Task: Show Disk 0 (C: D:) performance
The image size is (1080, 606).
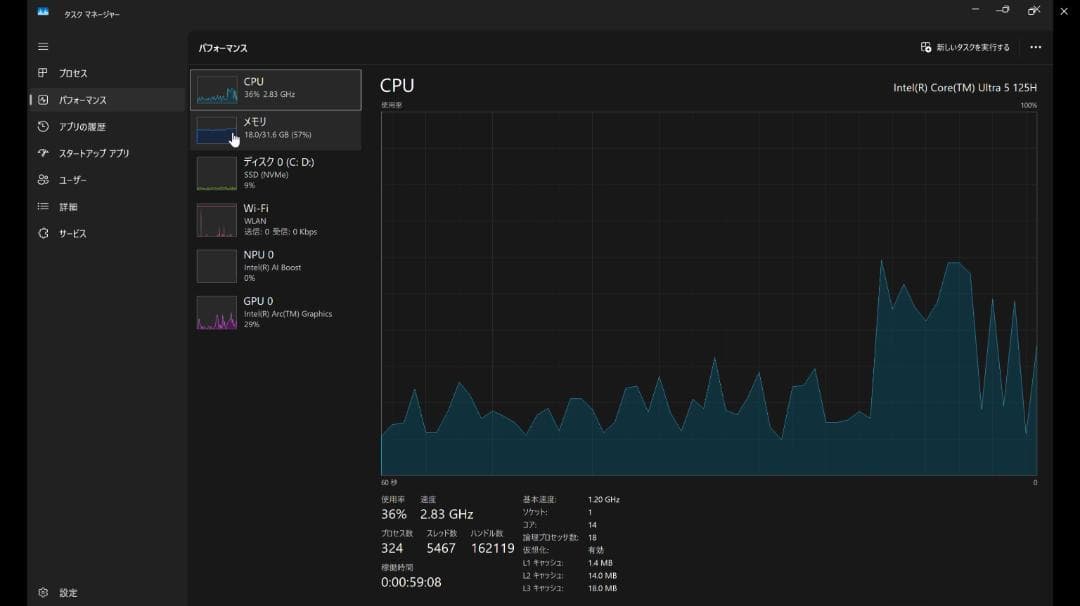Action: [276, 173]
